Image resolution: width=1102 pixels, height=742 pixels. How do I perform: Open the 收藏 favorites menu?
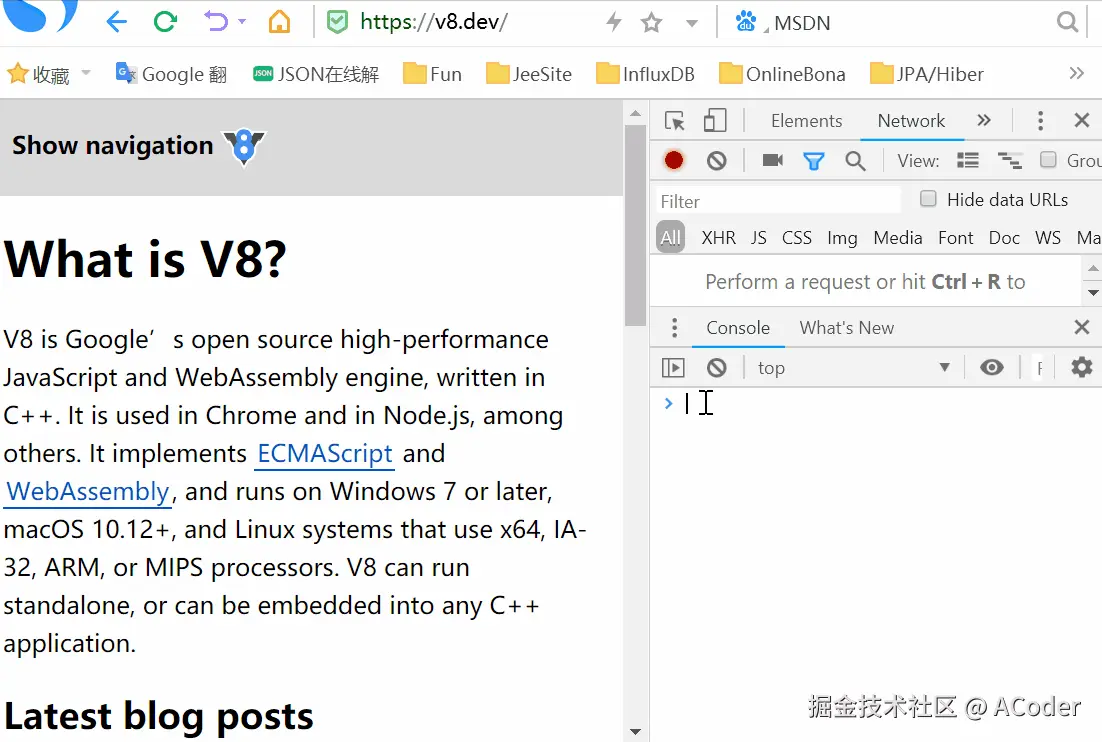[x=39, y=74]
